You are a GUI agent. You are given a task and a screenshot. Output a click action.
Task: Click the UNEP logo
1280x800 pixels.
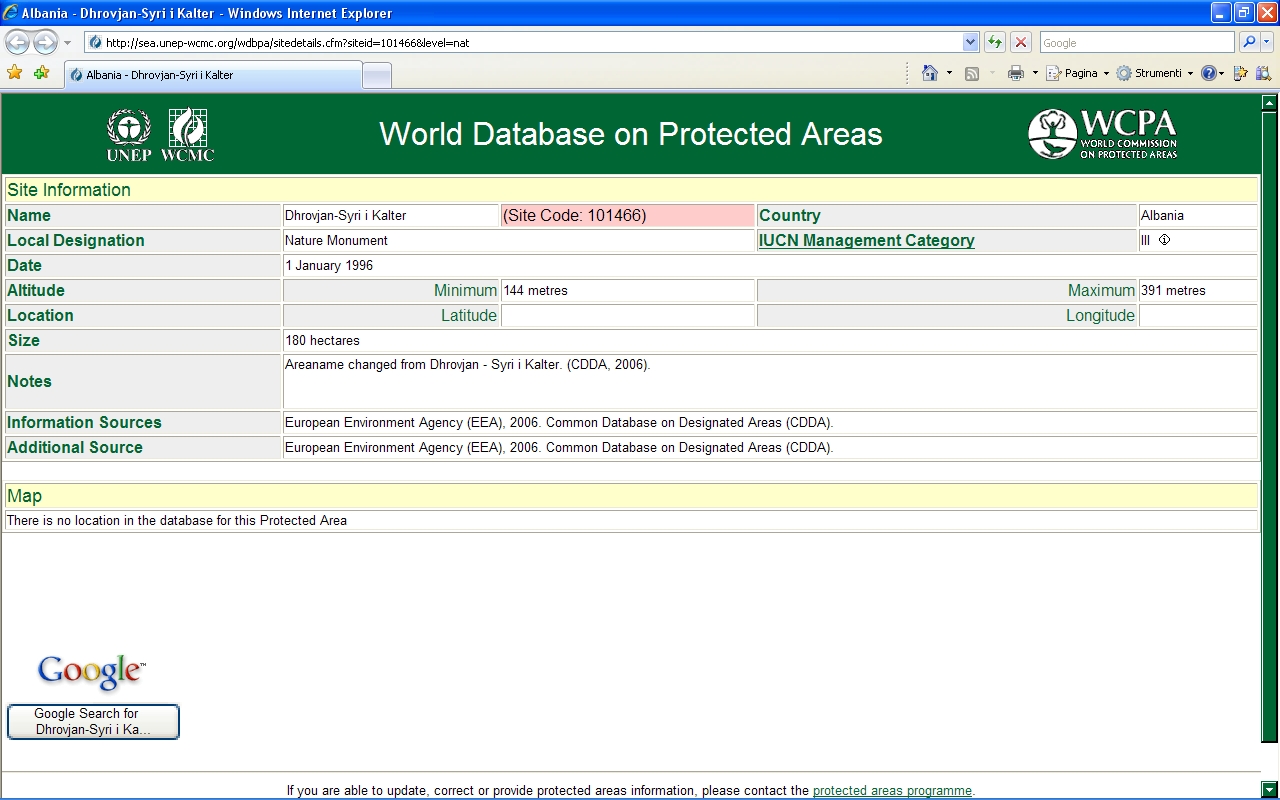(129, 135)
